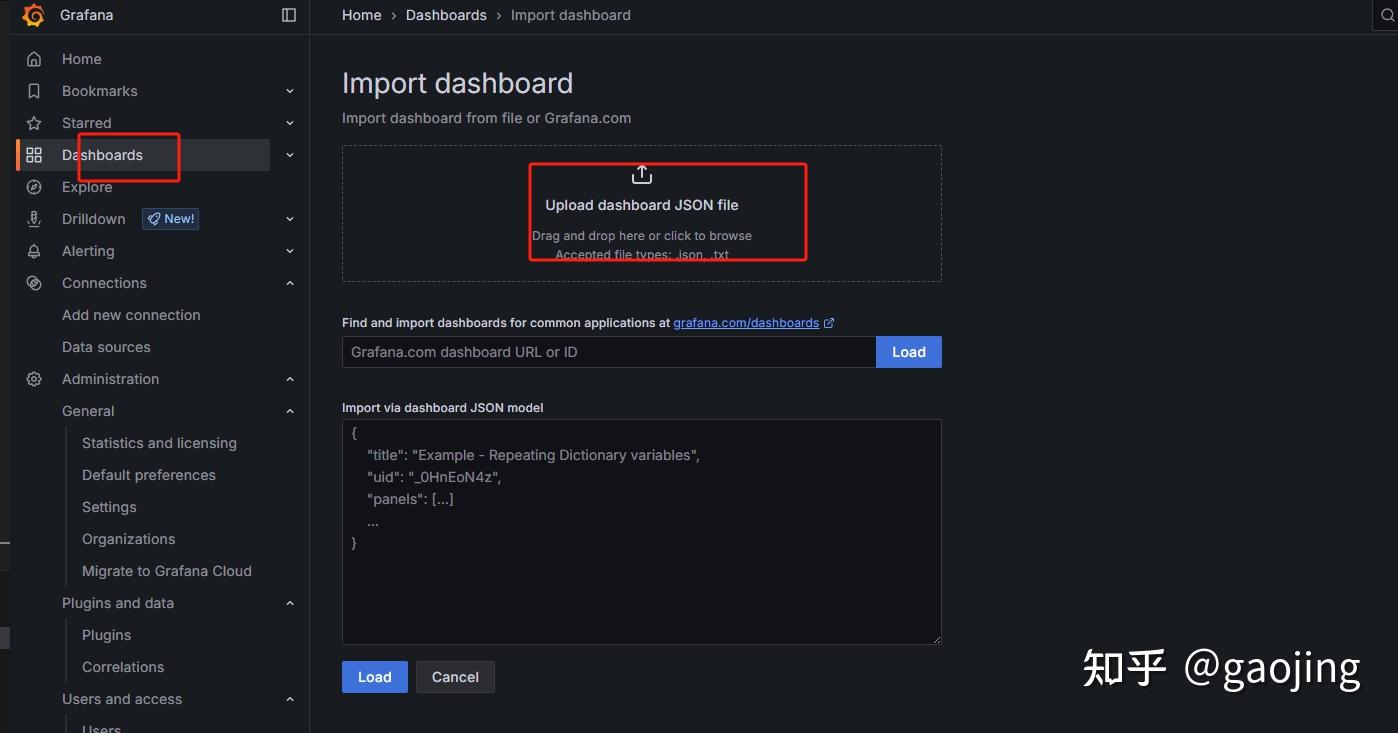Viewport: 1398px width, 733px height.
Task: Open Dashboards from the breadcrumb
Action: coord(446,15)
